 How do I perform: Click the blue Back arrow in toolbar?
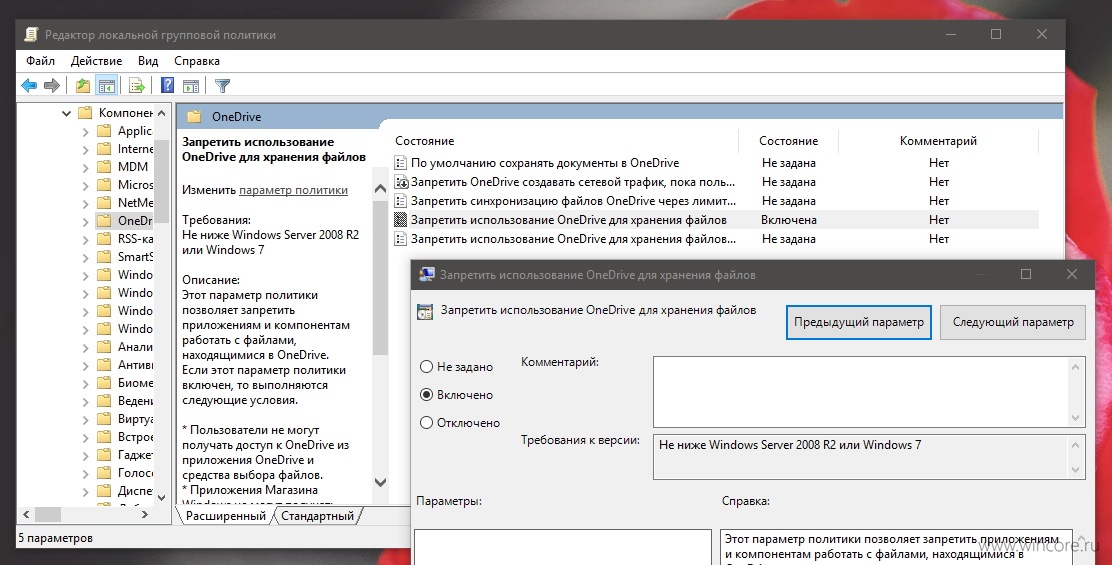[x=29, y=86]
